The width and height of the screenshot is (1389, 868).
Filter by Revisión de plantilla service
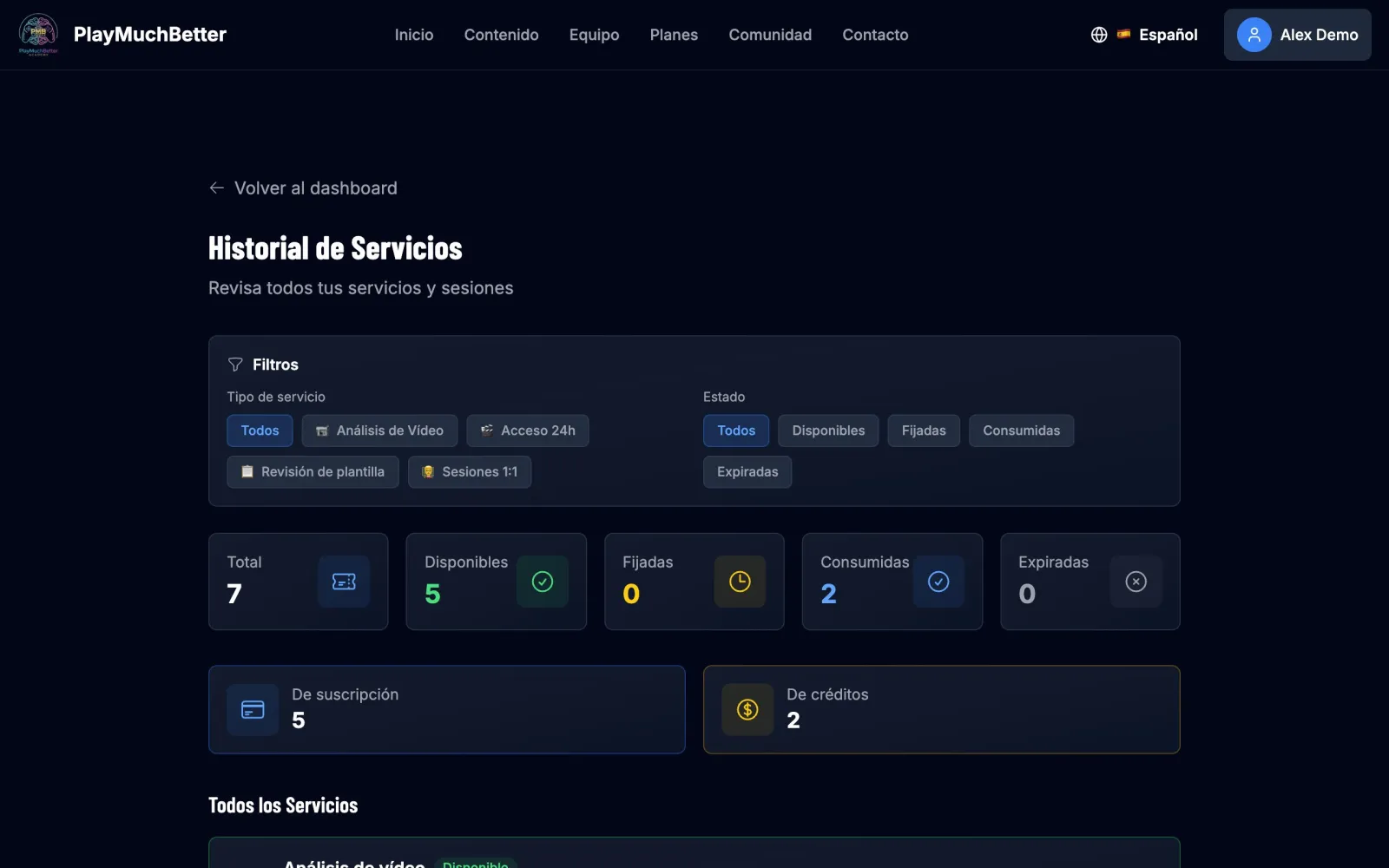click(x=313, y=472)
